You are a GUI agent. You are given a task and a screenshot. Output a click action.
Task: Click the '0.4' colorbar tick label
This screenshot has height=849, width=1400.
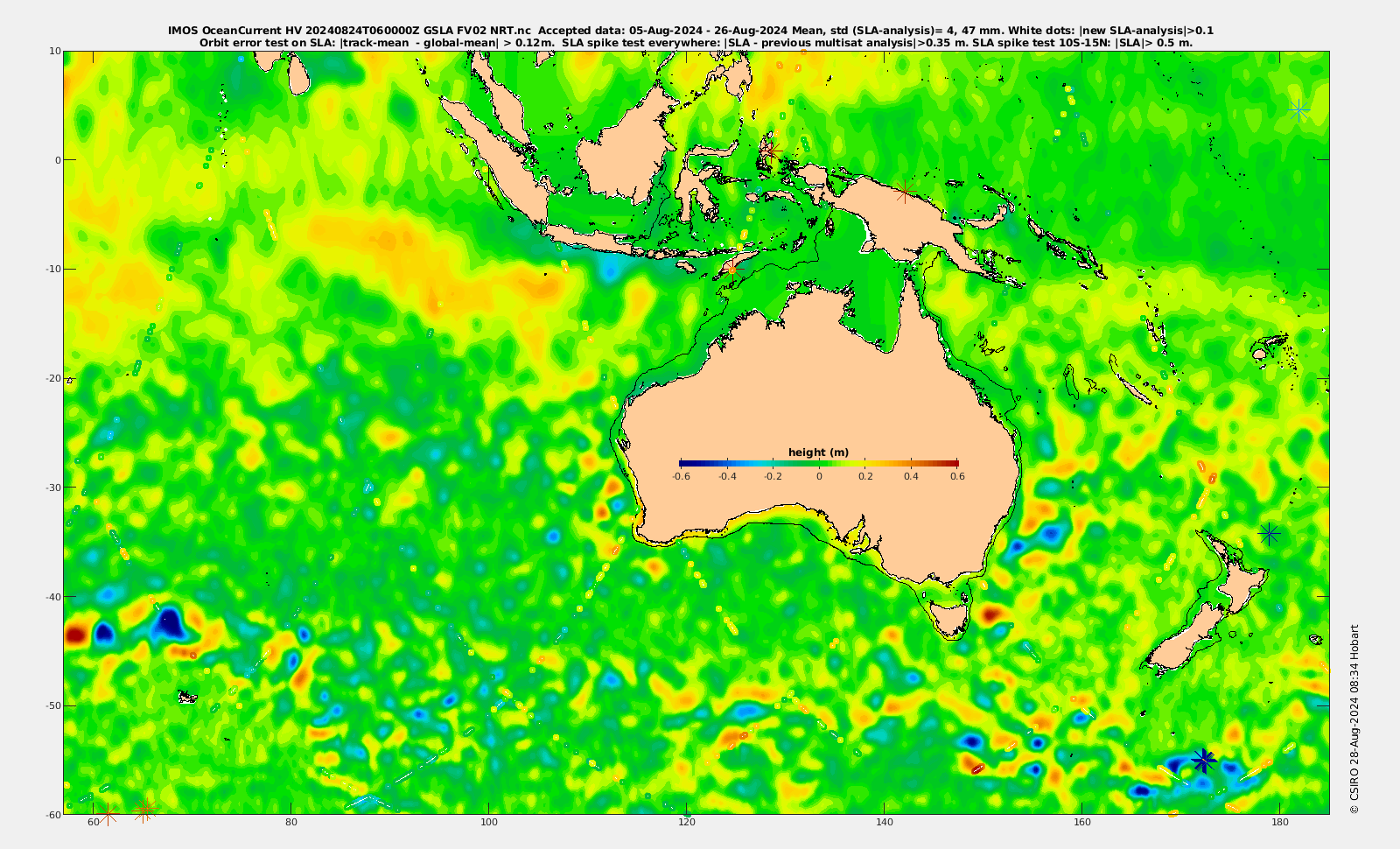tap(912, 476)
